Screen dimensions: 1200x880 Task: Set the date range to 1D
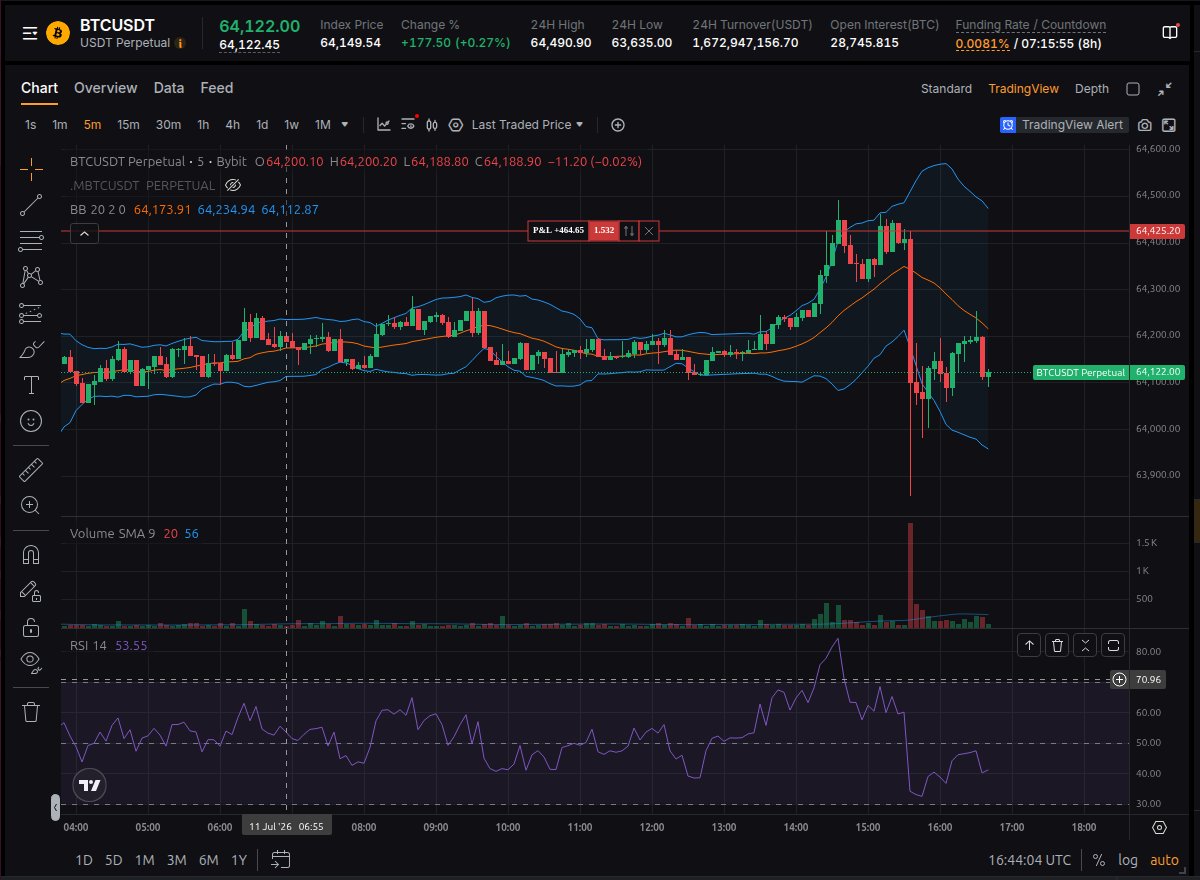point(84,860)
